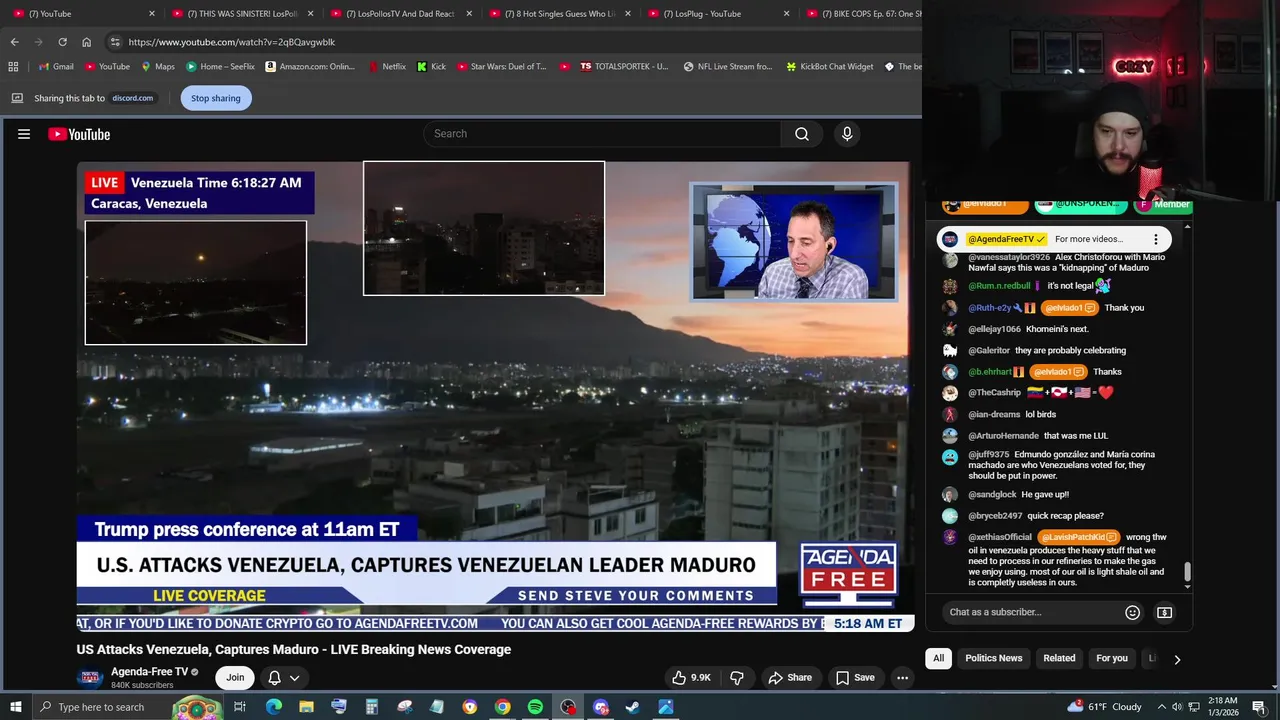The width and height of the screenshot is (1280, 720).
Task: Send a Super Chat via dollar icon
Action: (1165, 612)
